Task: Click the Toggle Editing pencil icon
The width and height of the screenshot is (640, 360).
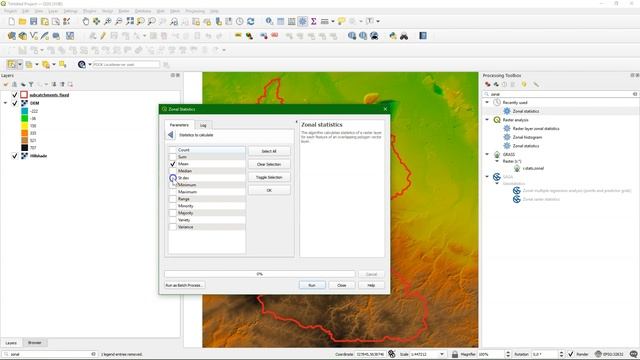Action: [103, 36]
